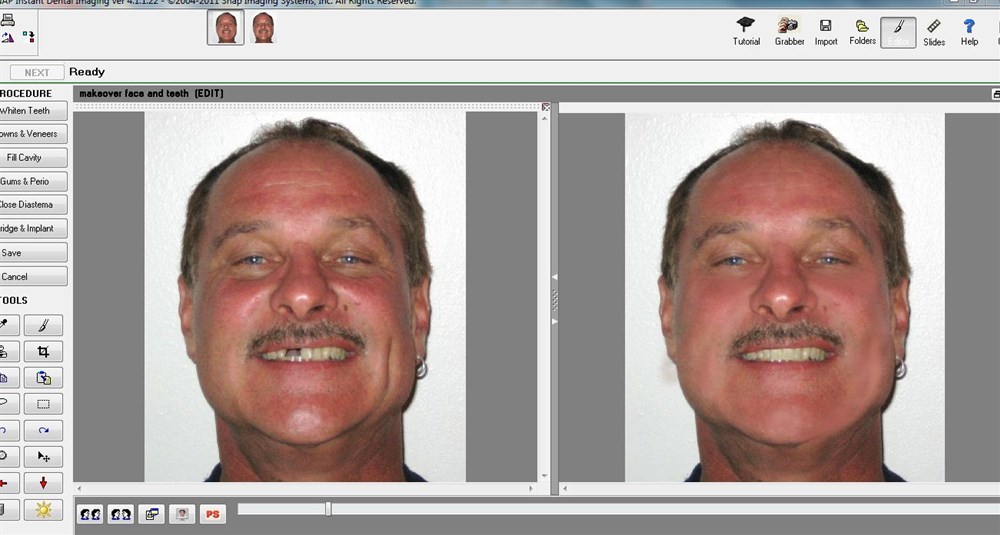Select the lasso selection tool
Image resolution: width=1000 pixels, height=535 pixels.
tap(9, 404)
